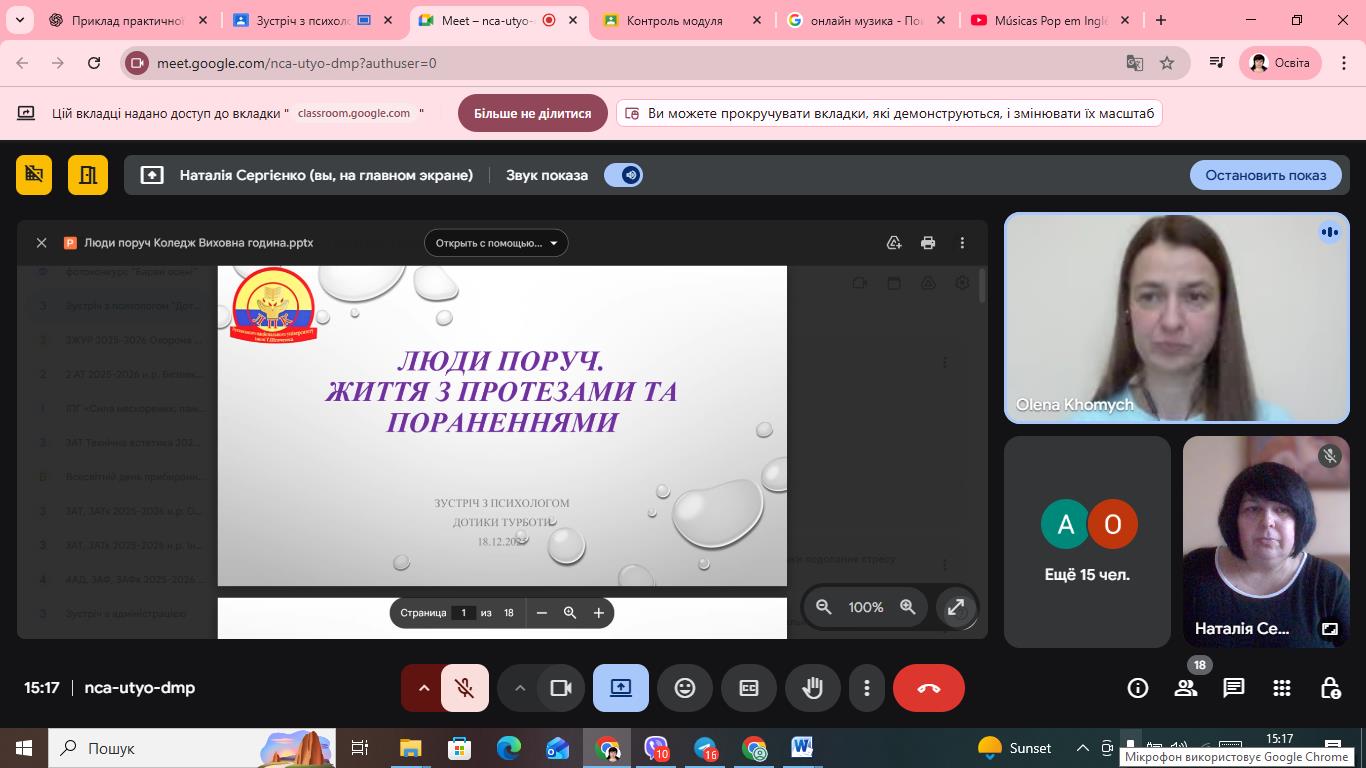The width and height of the screenshot is (1366, 768).
Task: Click 'Остановить показ' button
Action: point(1265,175)
